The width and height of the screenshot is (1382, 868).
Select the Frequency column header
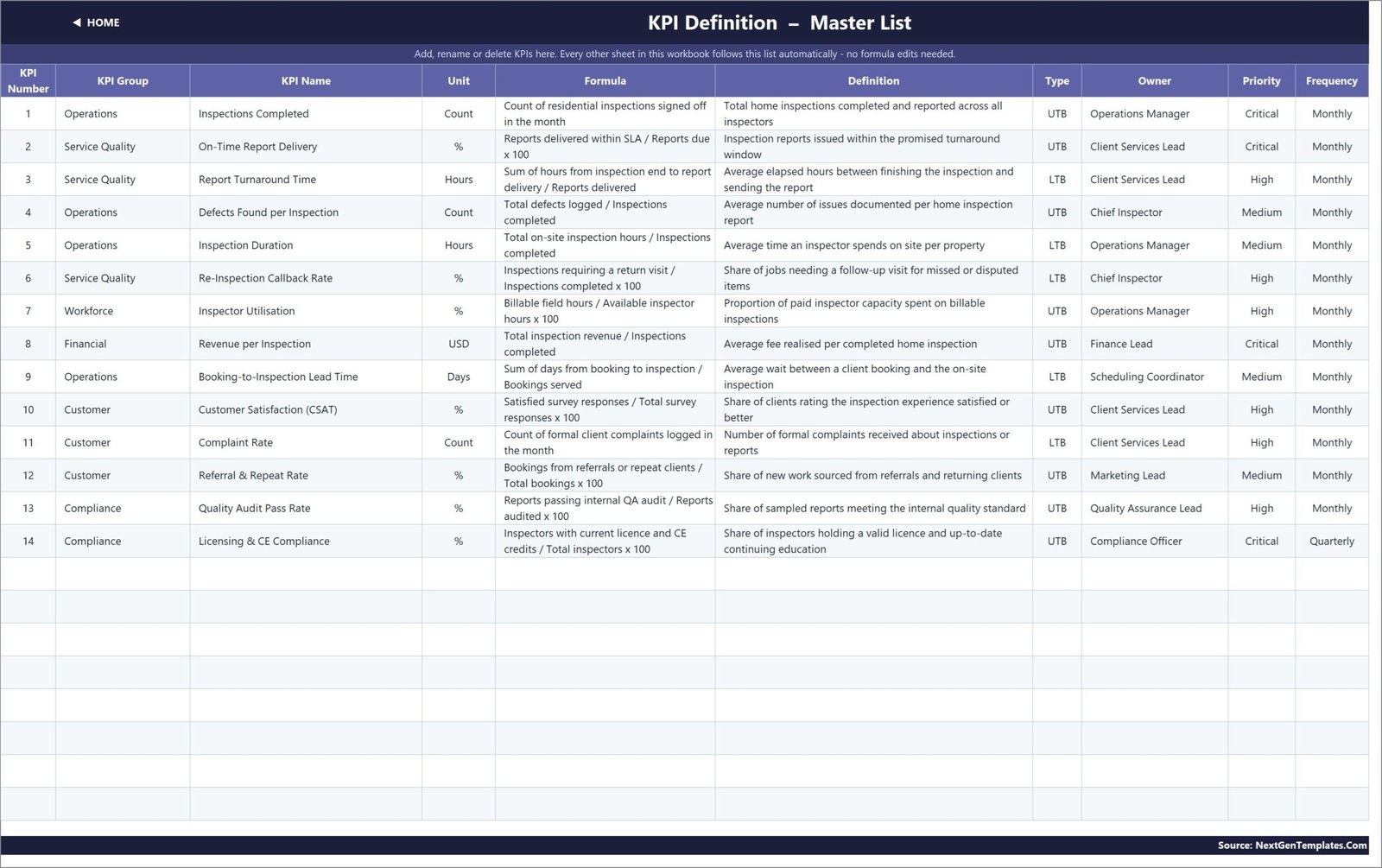(1332, 80)
